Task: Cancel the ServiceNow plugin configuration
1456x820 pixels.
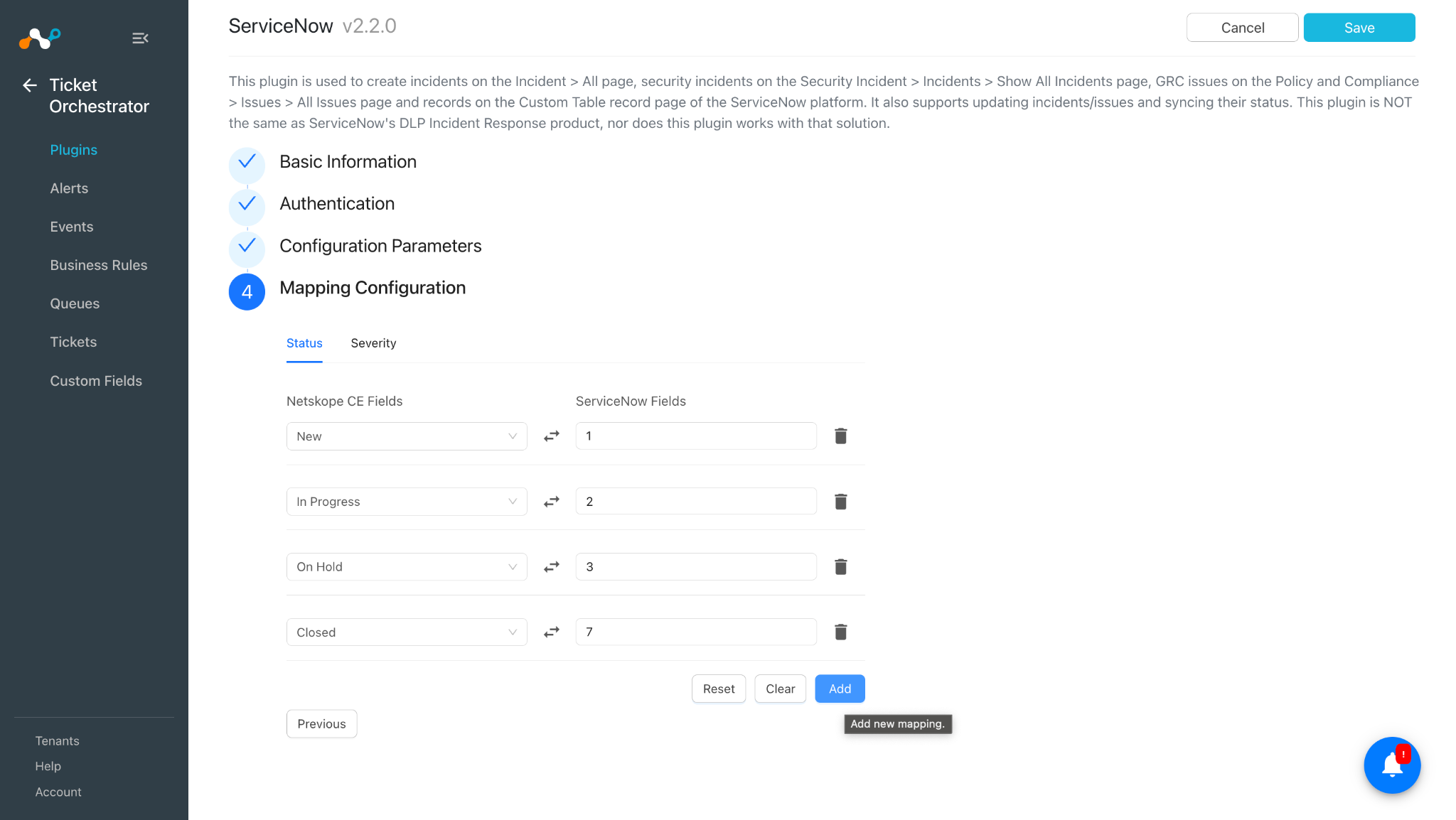Action: [1242, 28]
